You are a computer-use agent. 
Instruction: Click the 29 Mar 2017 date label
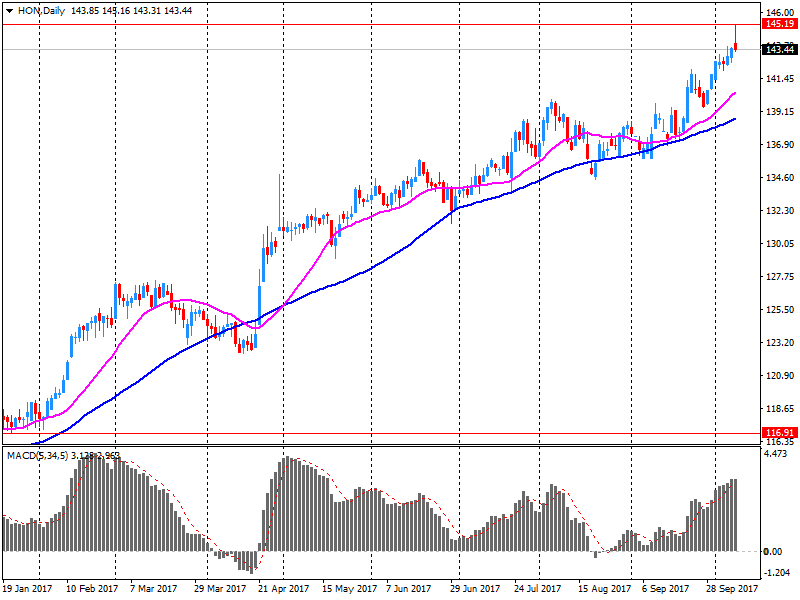pyautogui.click(x=220, y=588)
